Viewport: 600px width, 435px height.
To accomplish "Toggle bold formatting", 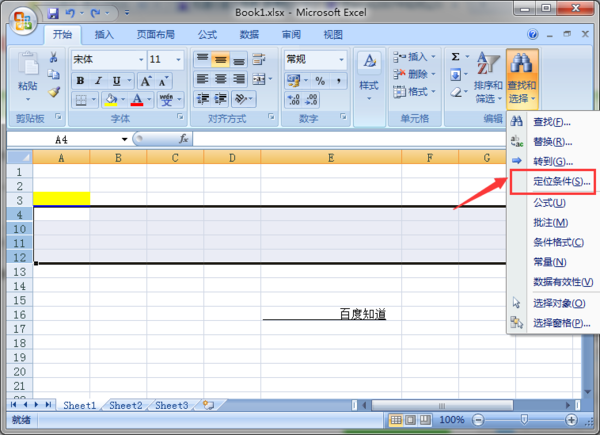I will 80,80.
